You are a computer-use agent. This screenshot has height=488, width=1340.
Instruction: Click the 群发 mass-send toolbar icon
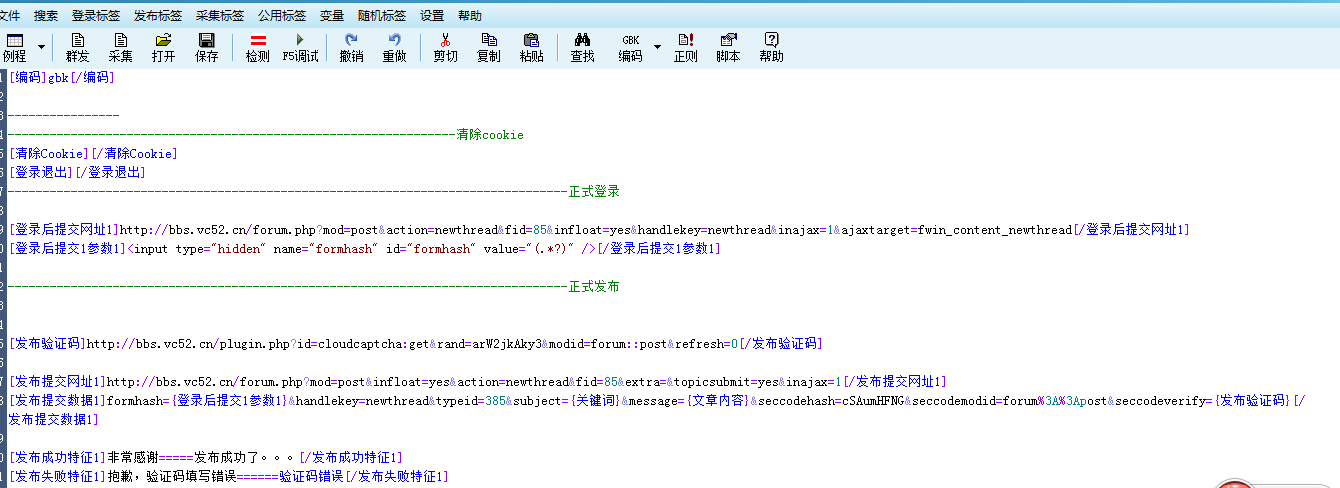coord(78,47)
